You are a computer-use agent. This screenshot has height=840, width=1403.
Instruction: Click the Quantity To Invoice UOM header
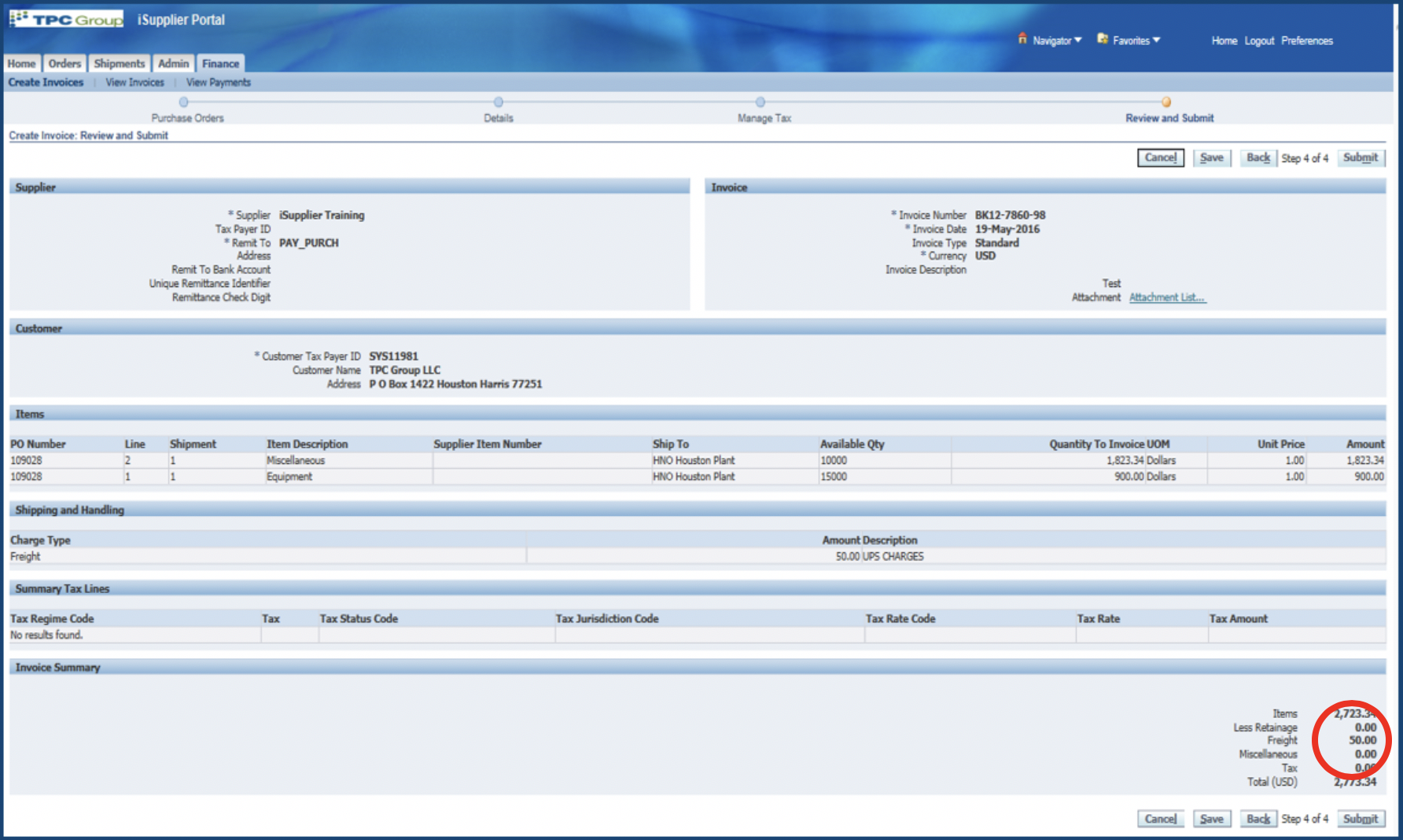click(x=1109, y=444)
